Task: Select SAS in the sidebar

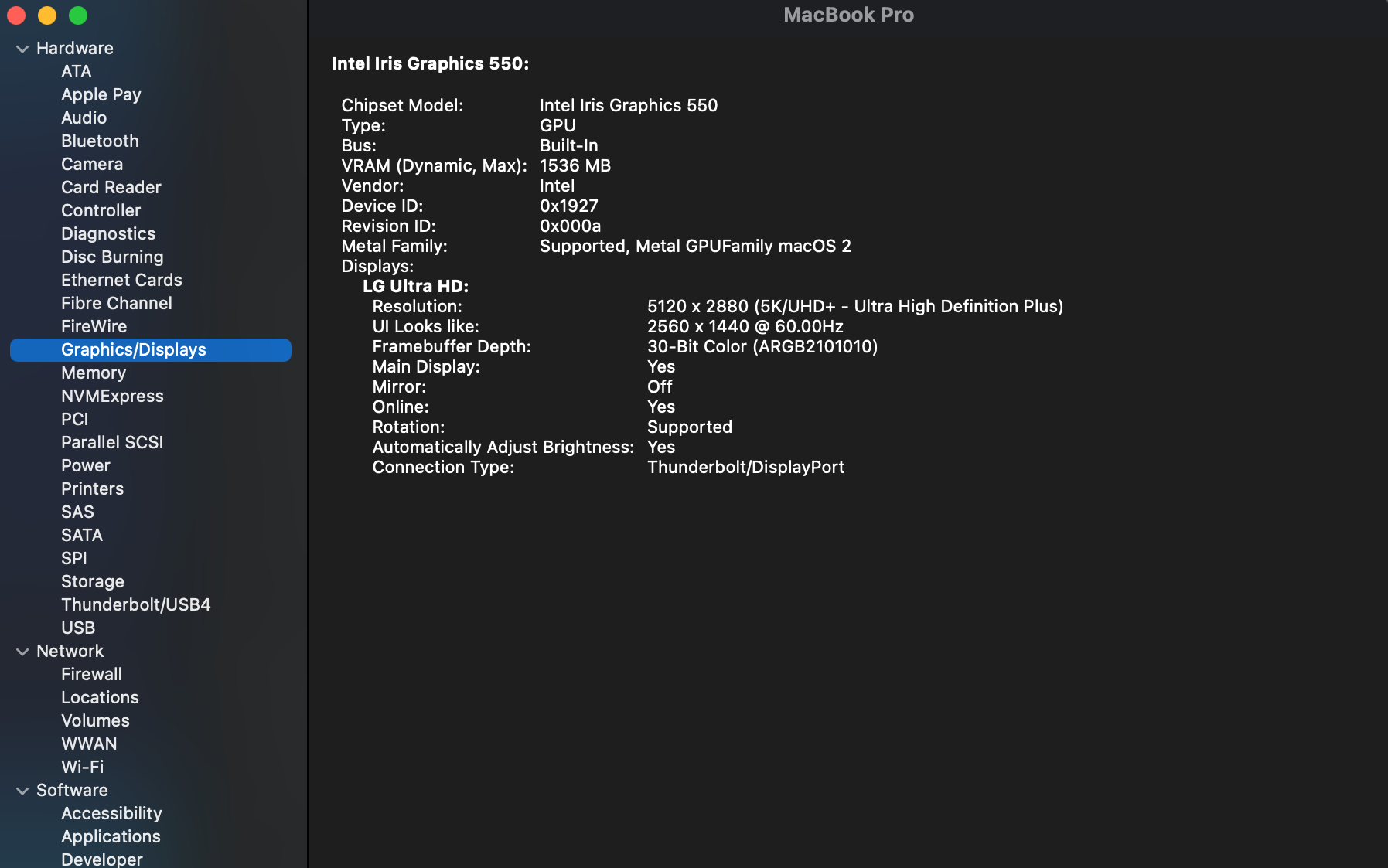Action: click(78, 512)
